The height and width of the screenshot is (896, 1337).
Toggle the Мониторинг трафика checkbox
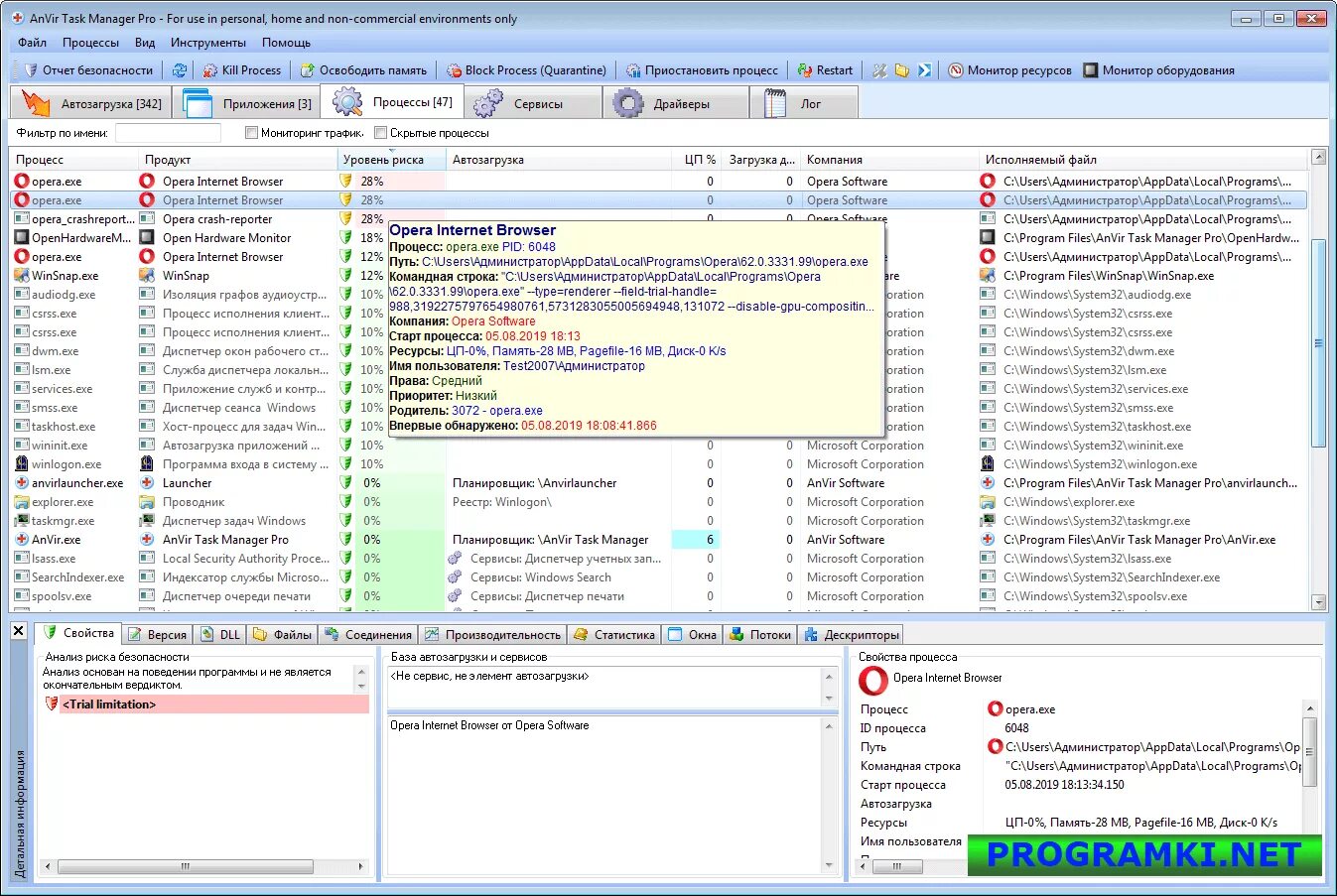coord(251,133)
